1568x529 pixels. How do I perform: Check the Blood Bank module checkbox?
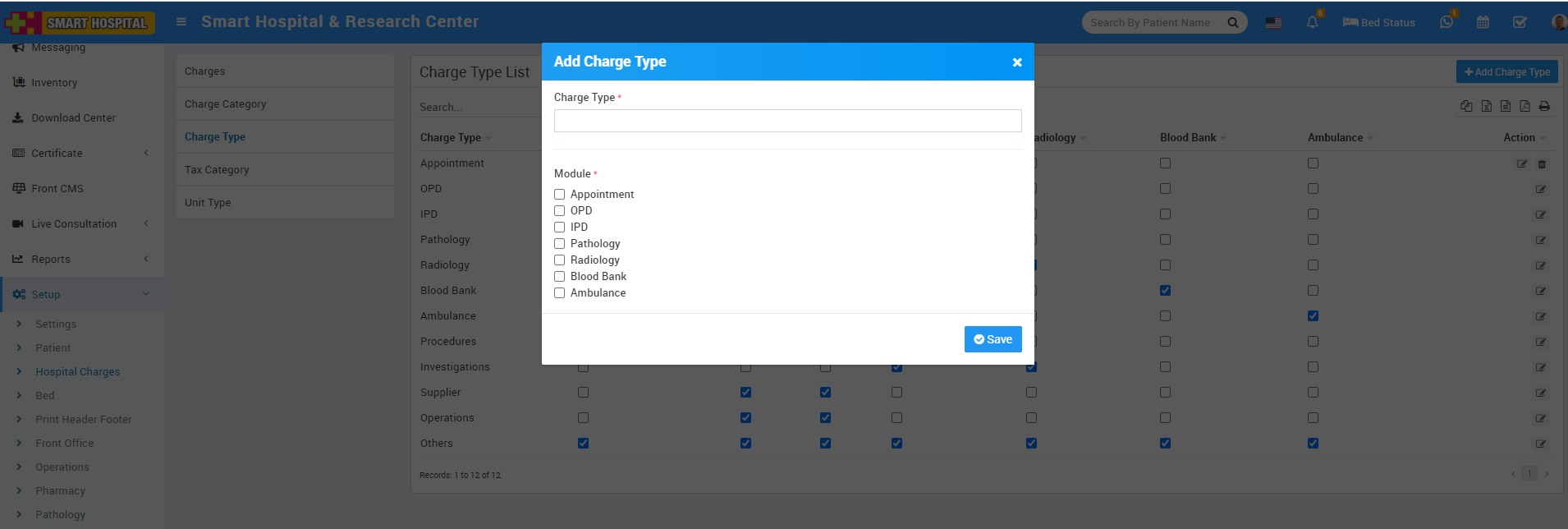click(x=559, y=277)
